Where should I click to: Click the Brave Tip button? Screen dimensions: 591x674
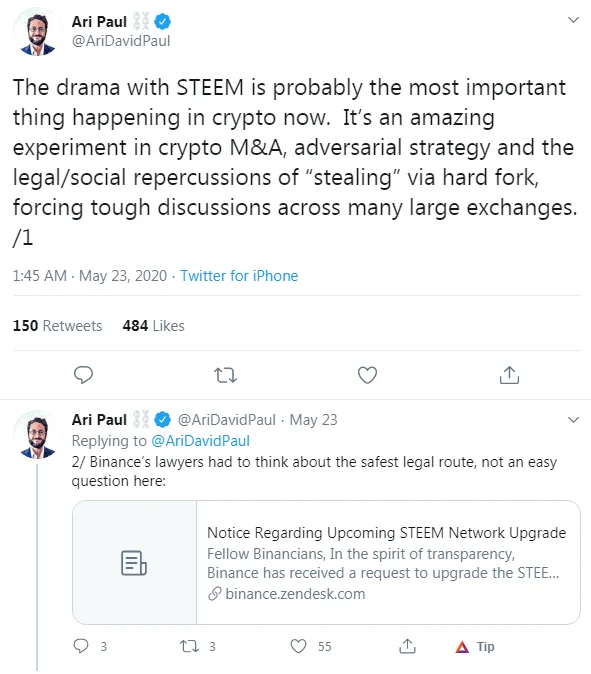(475, 646)
